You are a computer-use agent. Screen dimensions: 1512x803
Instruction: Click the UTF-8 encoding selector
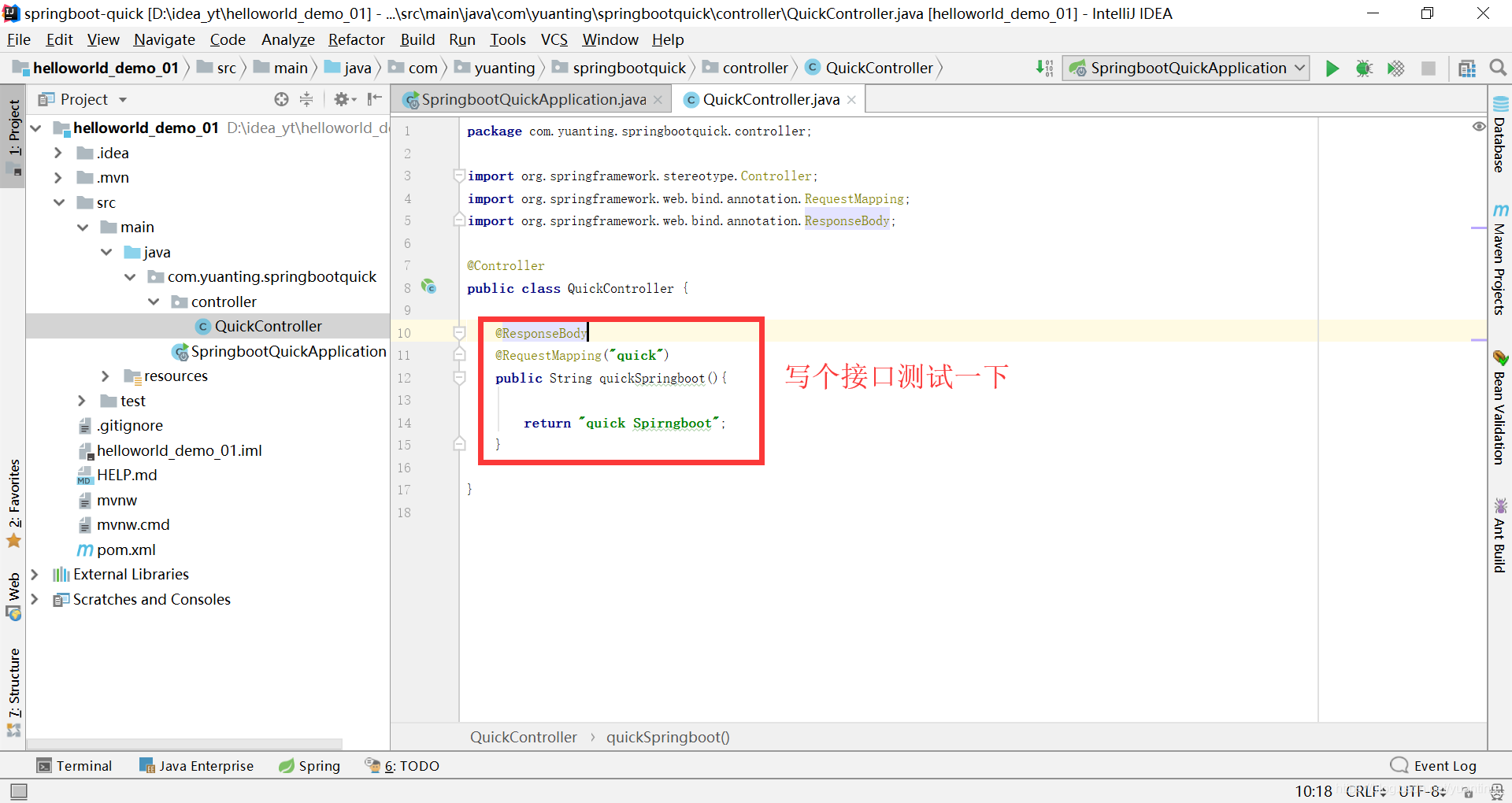click(1422, 791)
